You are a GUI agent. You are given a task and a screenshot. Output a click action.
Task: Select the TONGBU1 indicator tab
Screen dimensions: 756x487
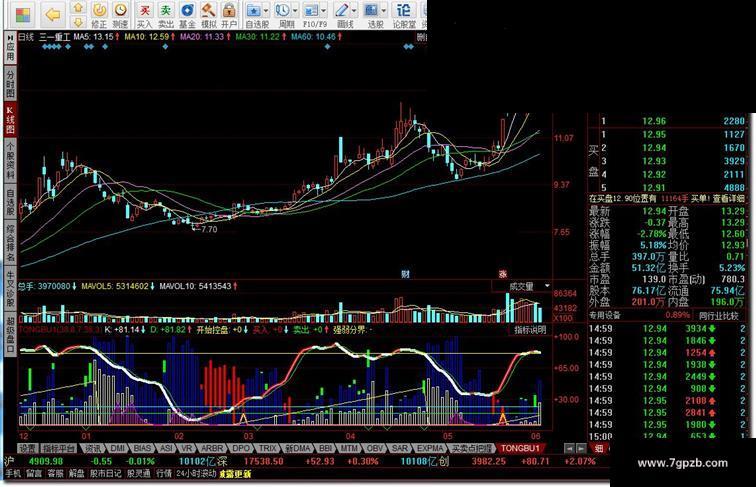521,448
